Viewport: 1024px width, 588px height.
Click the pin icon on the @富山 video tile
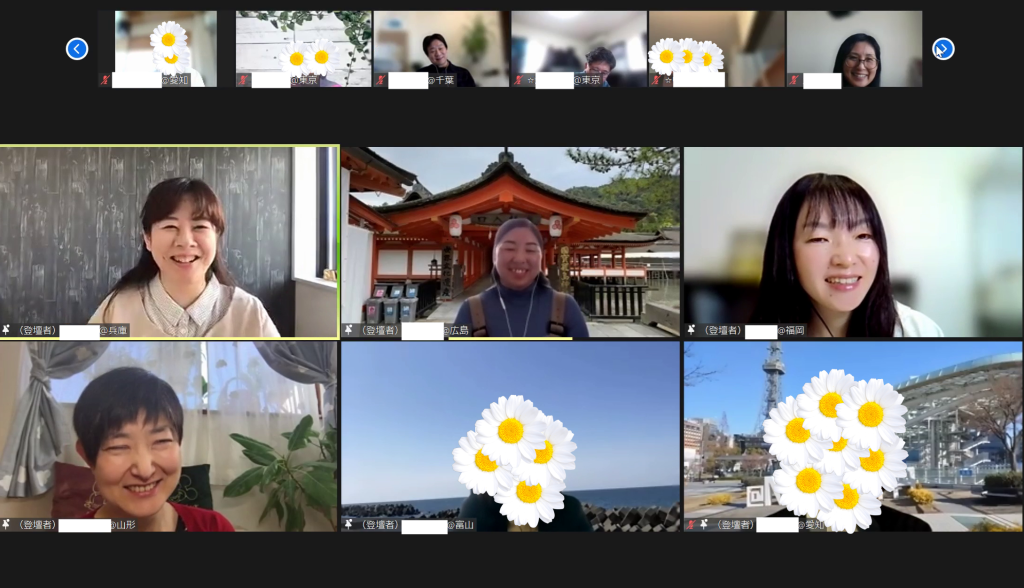point(349,524)
